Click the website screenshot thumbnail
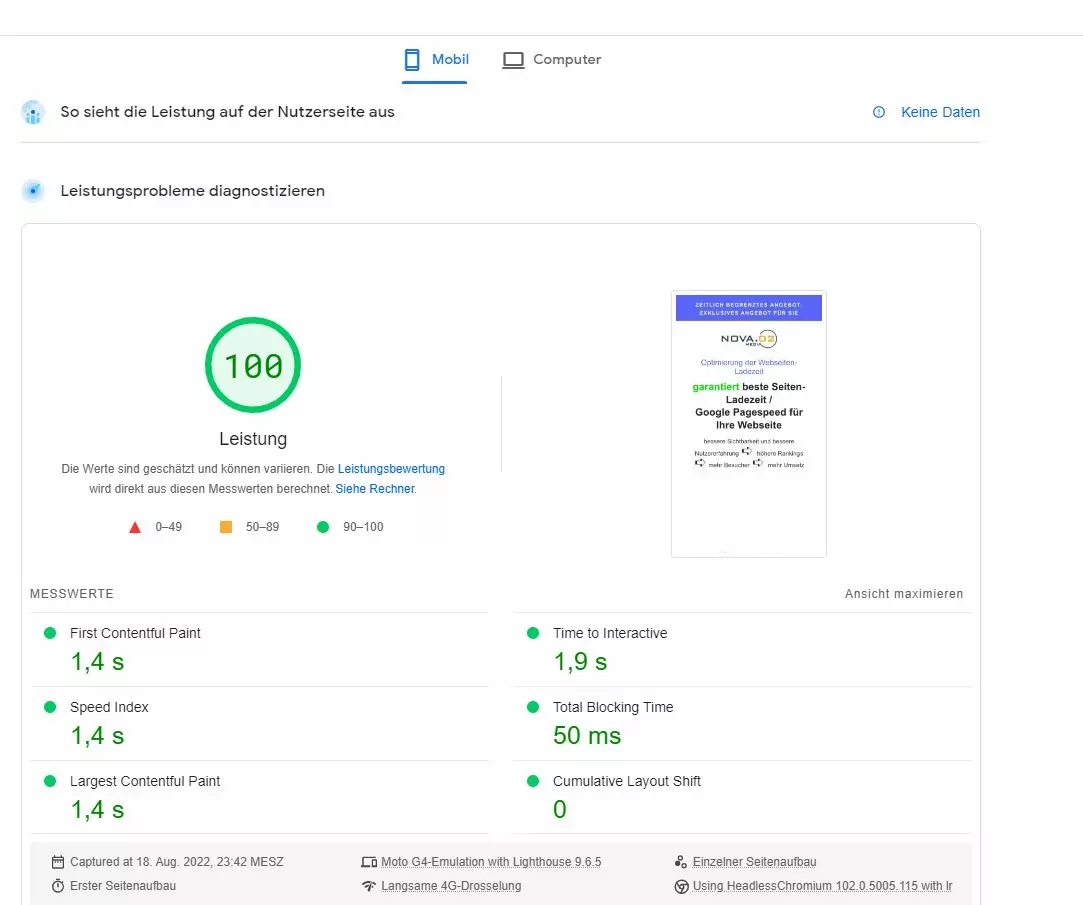This screenshot has width=1083, height=905. click(x=748, y=423)
